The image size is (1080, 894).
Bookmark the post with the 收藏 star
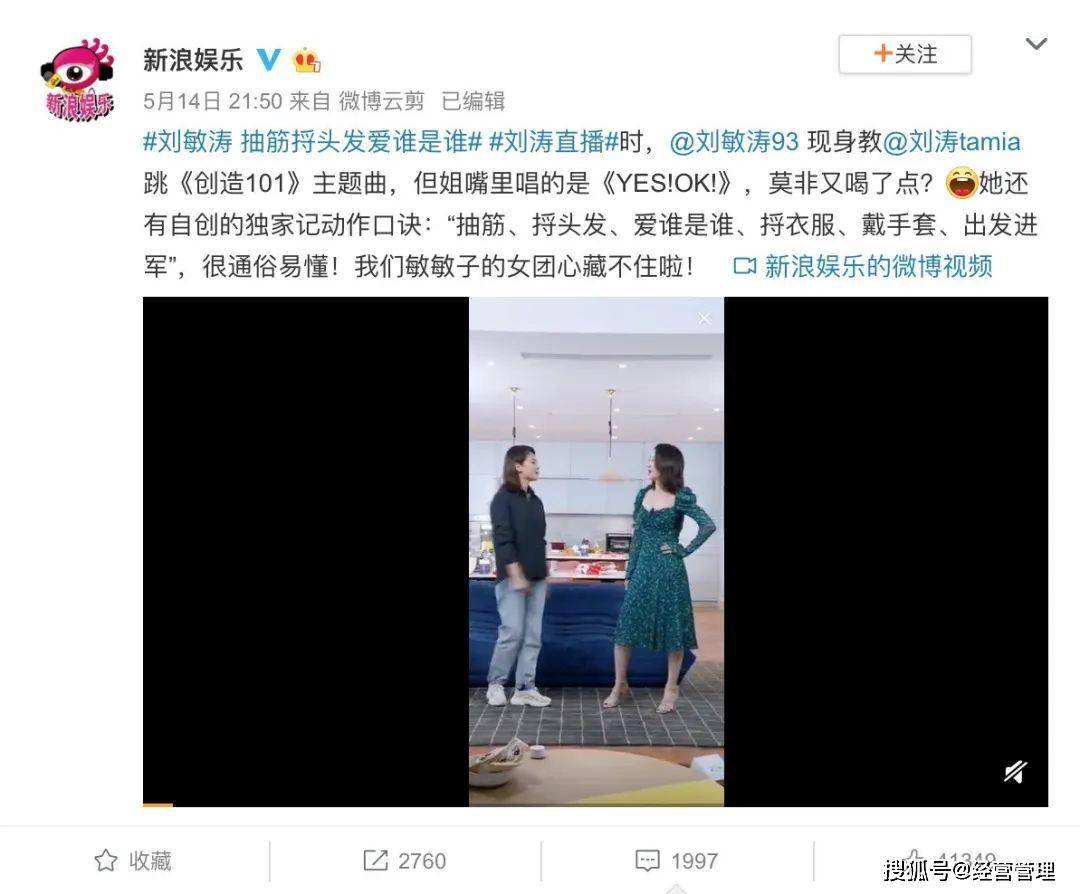click(132, 860)
